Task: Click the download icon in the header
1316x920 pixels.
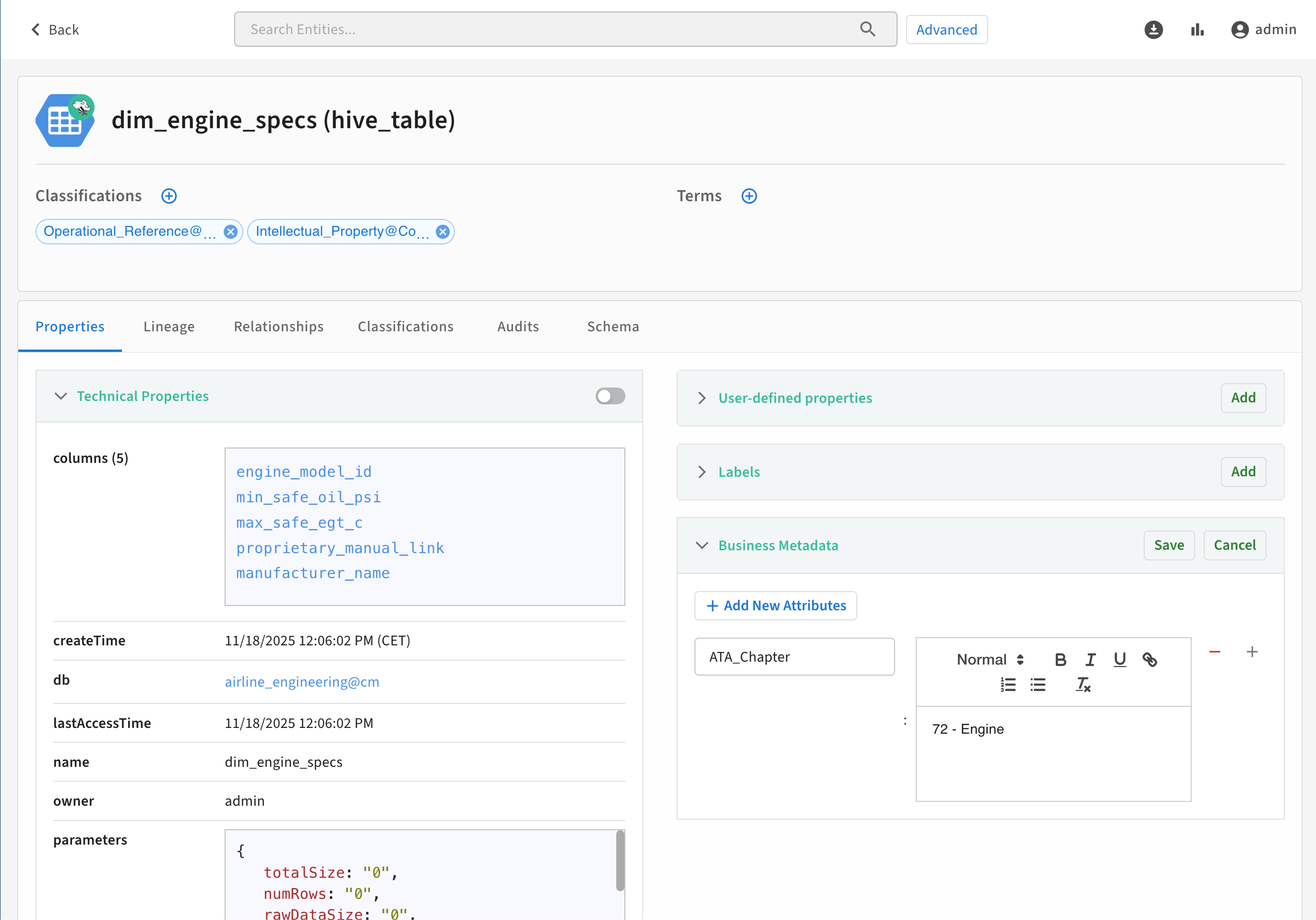Action: (x=1153, y=30)
